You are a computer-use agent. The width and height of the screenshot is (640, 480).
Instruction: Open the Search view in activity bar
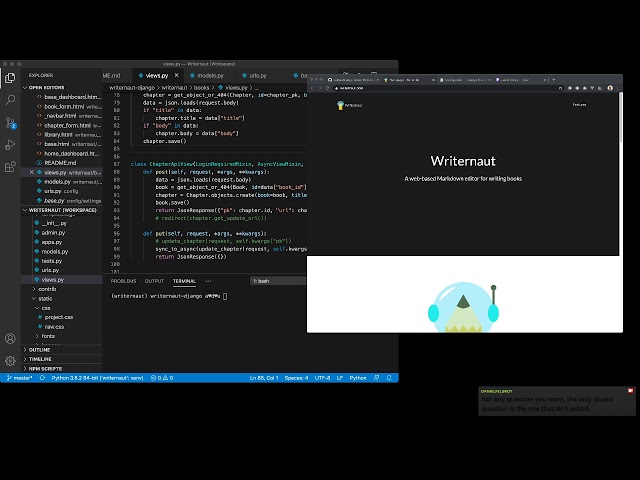coord(10,100)
